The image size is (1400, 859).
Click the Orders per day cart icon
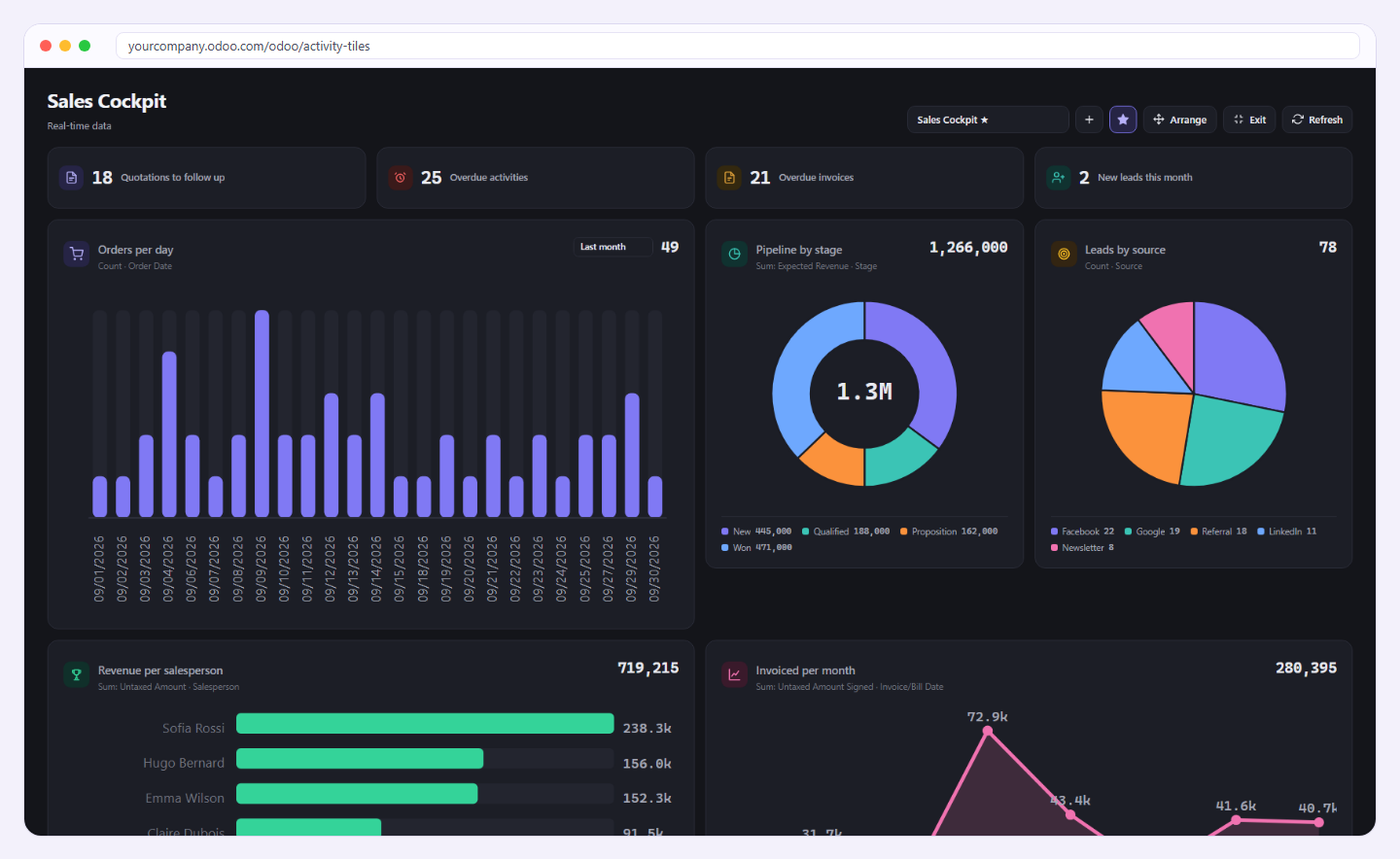tap(76, 255)
